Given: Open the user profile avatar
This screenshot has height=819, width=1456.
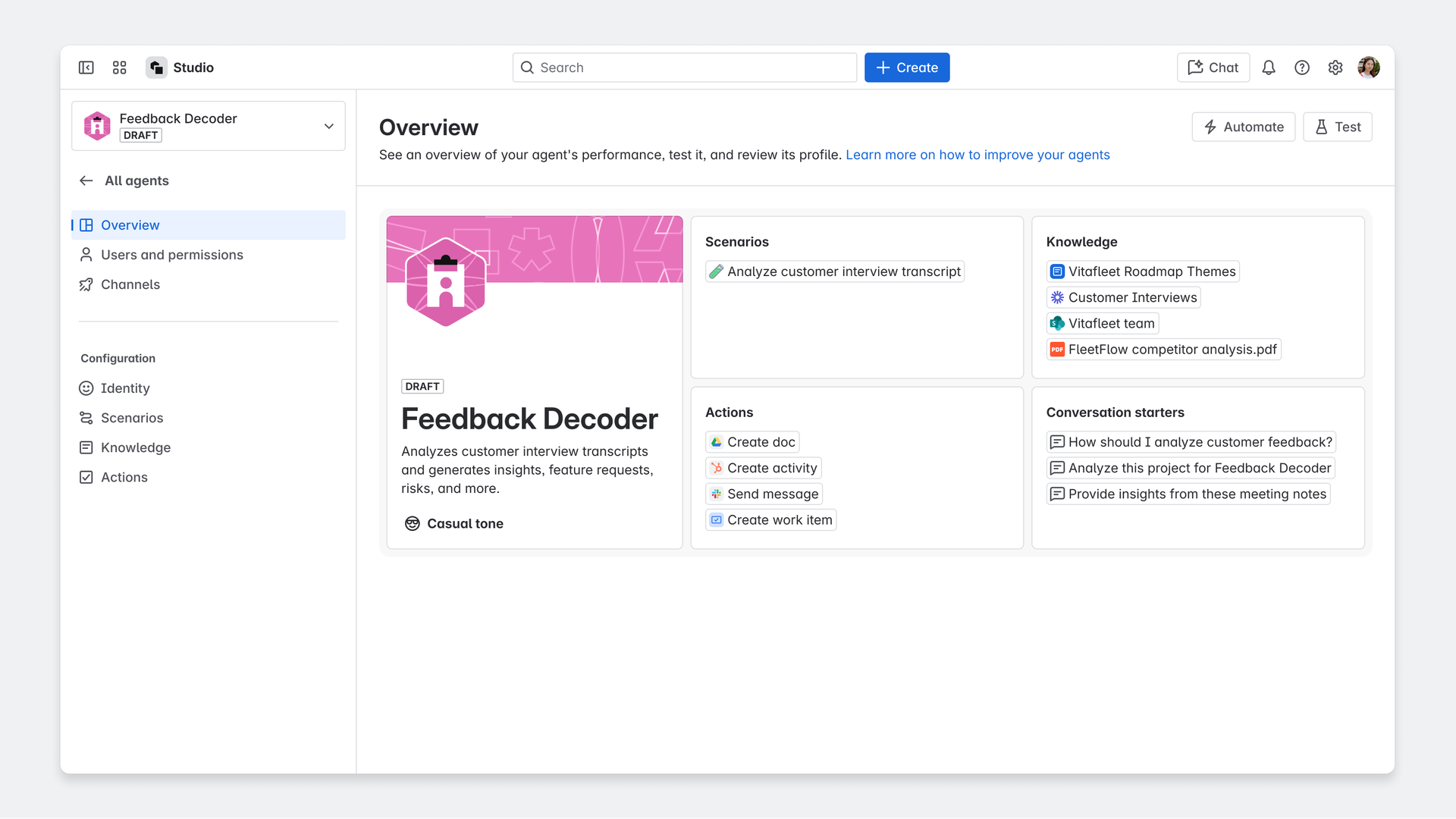Looking at the screenshot, I should (x=1369, y=67).
